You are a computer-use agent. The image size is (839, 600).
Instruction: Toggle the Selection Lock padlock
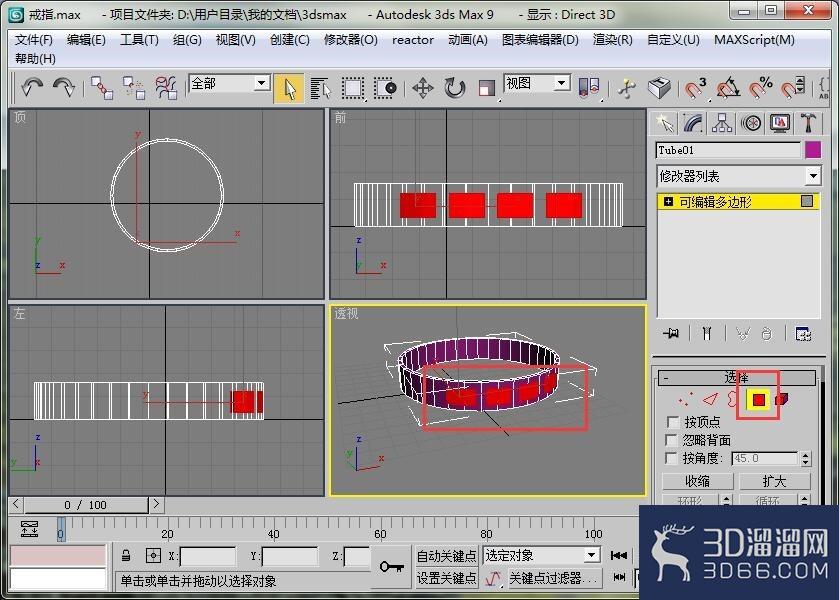(x=126, y=556)
